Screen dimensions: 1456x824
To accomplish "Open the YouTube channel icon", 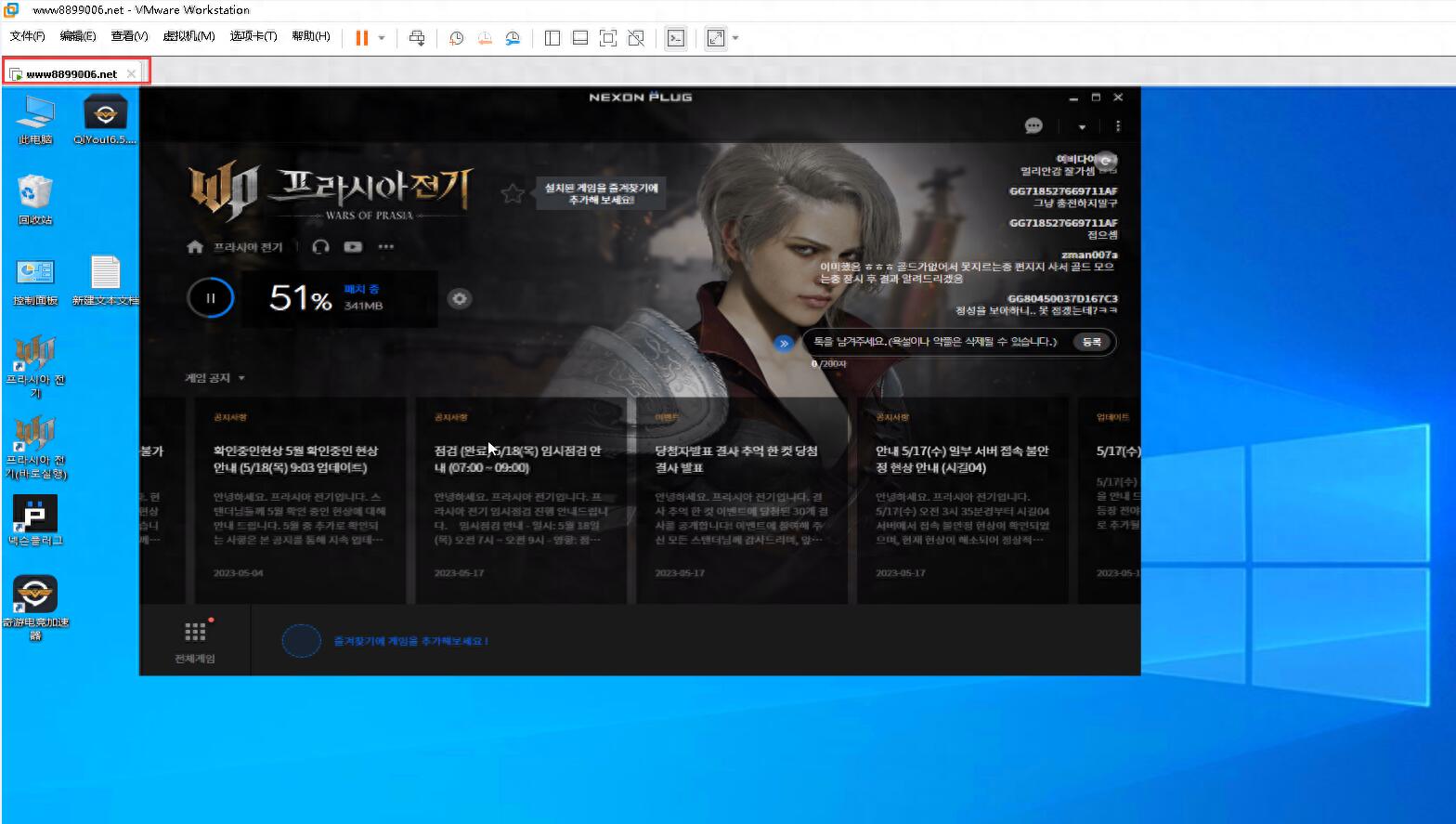I will coord(353,247).
